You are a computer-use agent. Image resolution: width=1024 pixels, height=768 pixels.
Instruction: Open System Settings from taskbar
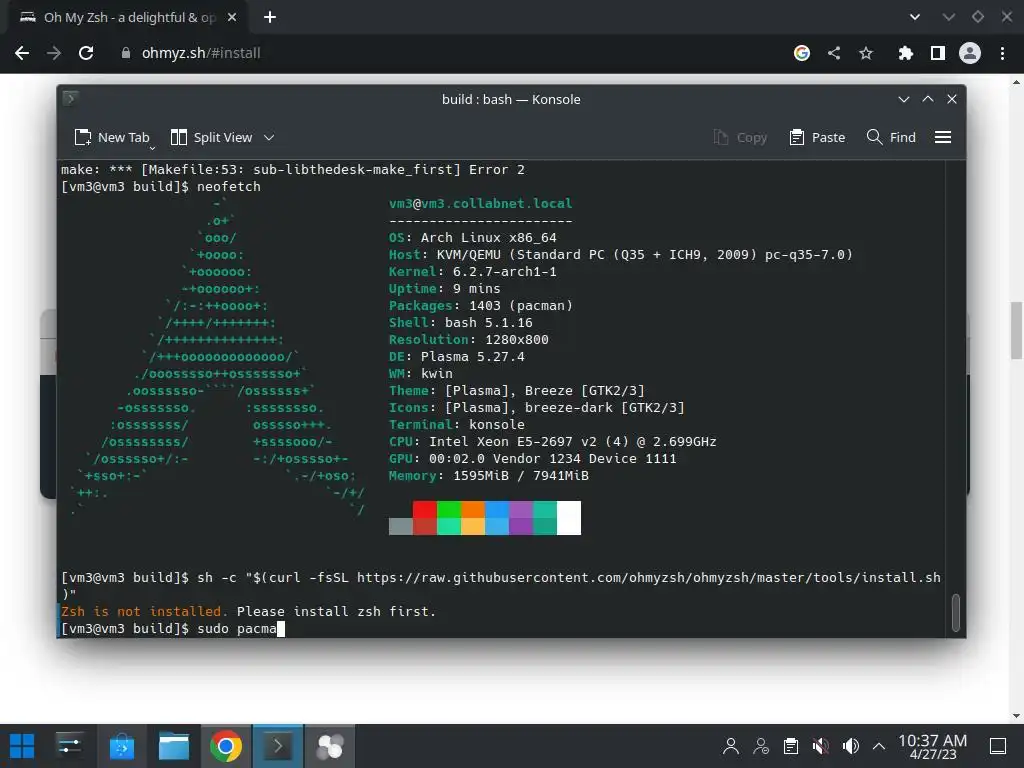coord(69,746)
